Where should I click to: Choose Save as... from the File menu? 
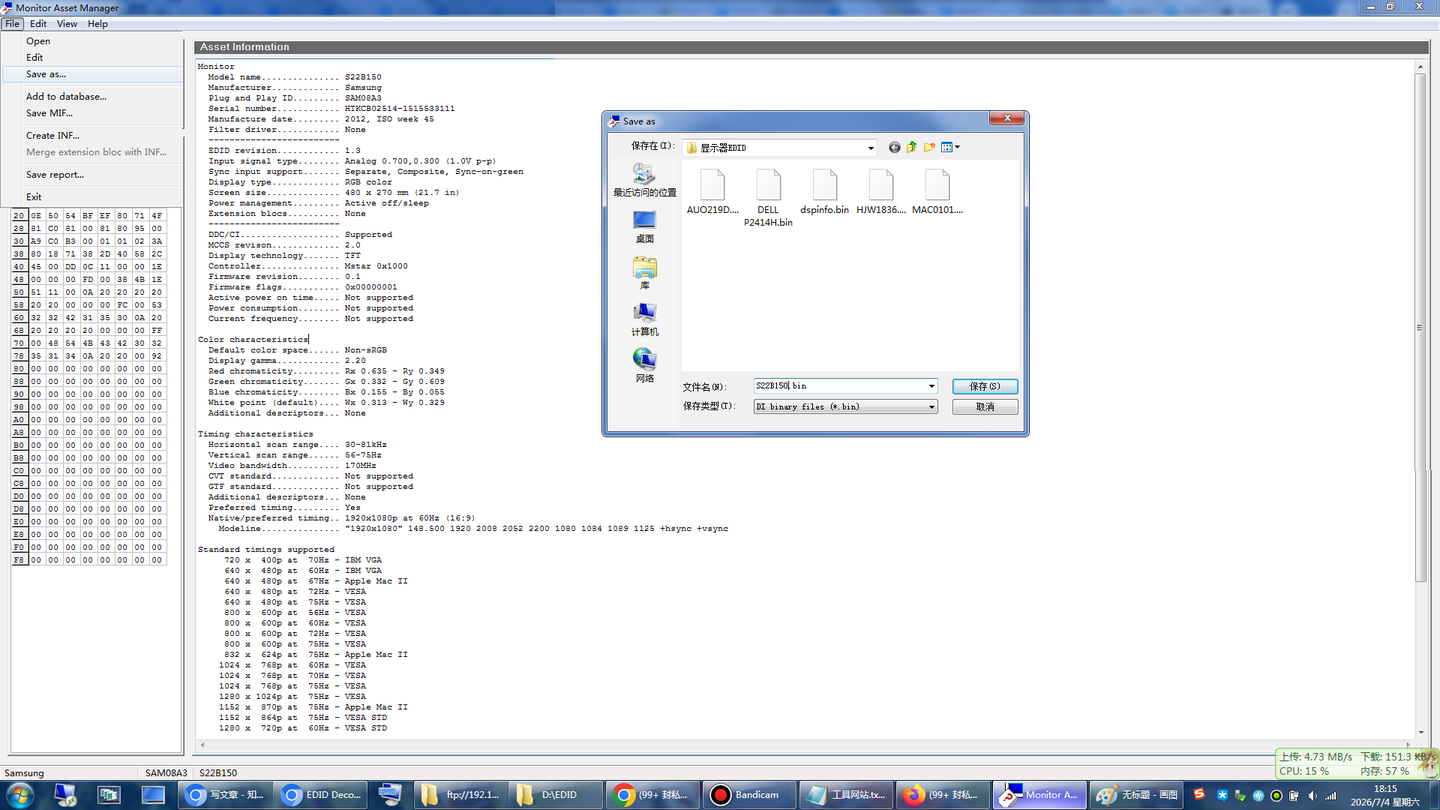tap(94, 74)
